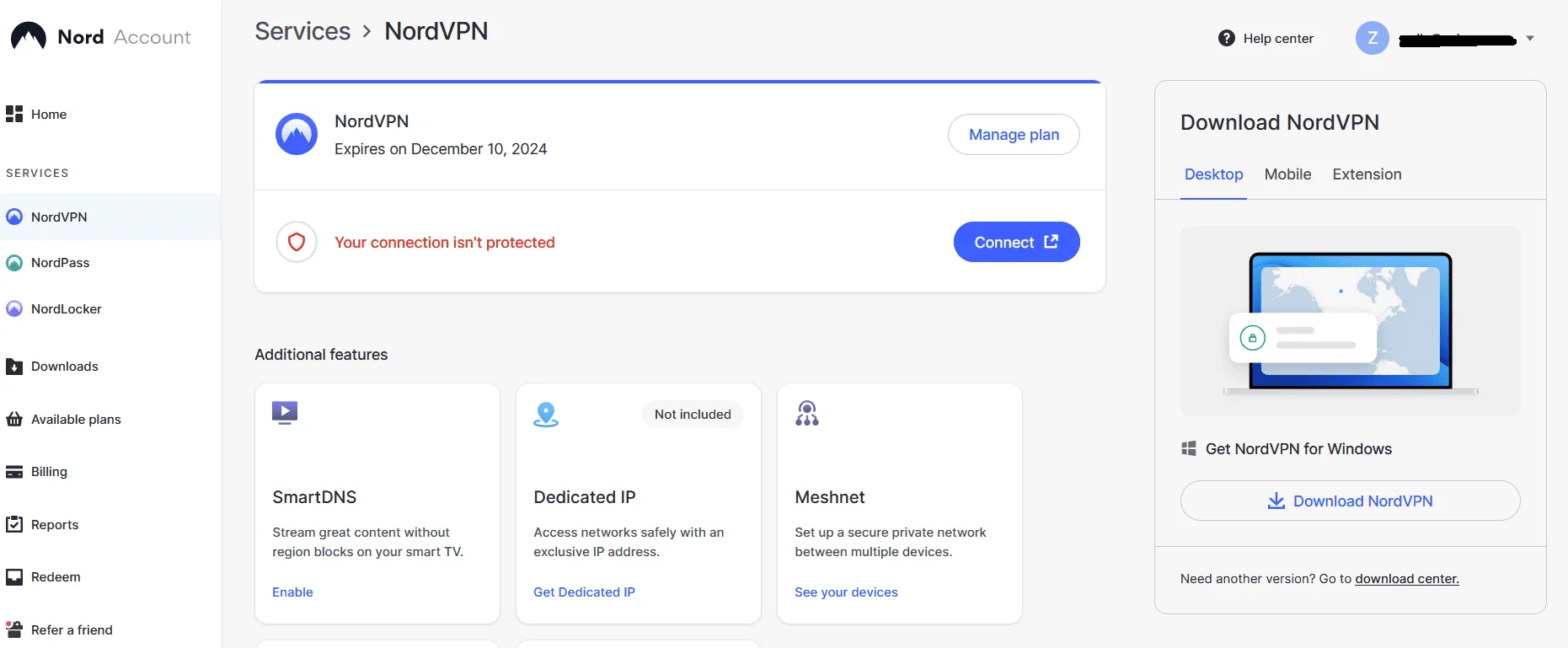Click Services in the breadcrumb
Viewport: 1568px width, 648px height.
tap(302, 31)
